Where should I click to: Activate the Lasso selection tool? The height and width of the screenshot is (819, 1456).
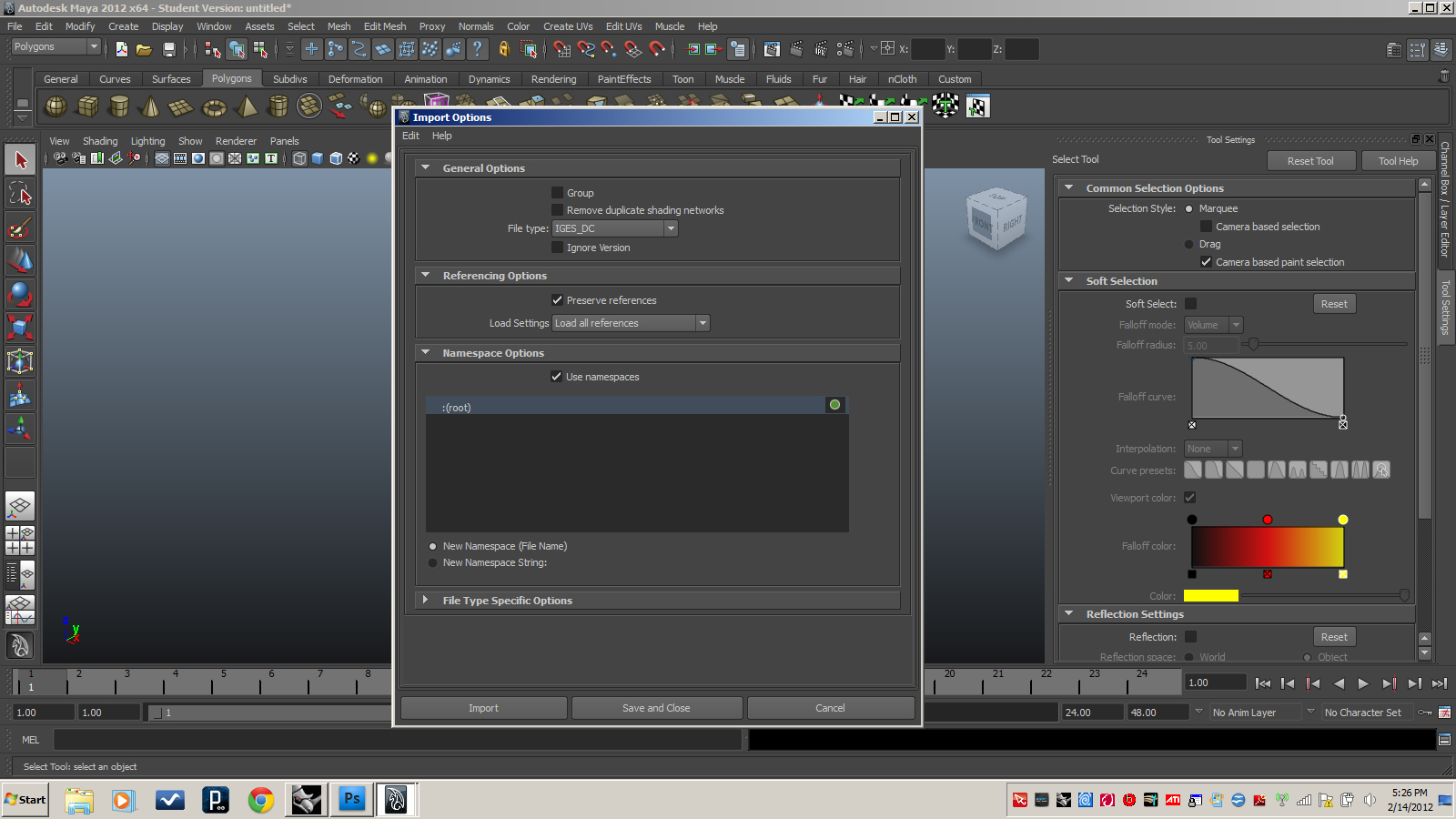click(x=20, y=193)
